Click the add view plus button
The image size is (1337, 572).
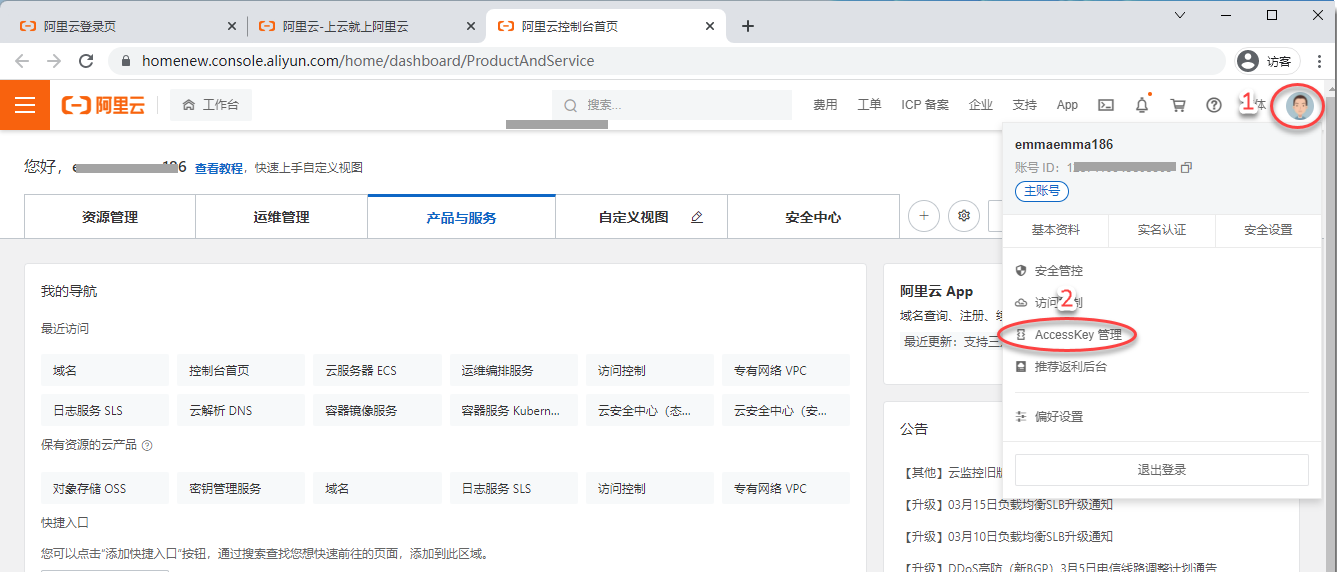[924, 216]
